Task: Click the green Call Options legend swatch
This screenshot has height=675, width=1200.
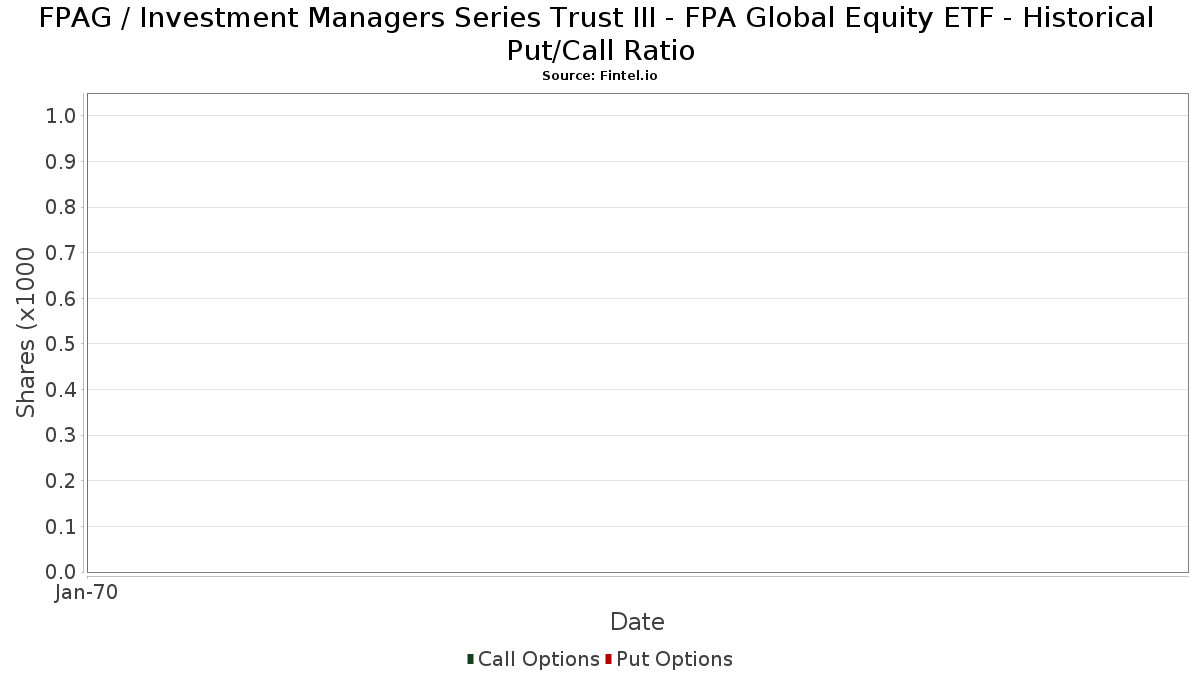Action: click(470, 659)
